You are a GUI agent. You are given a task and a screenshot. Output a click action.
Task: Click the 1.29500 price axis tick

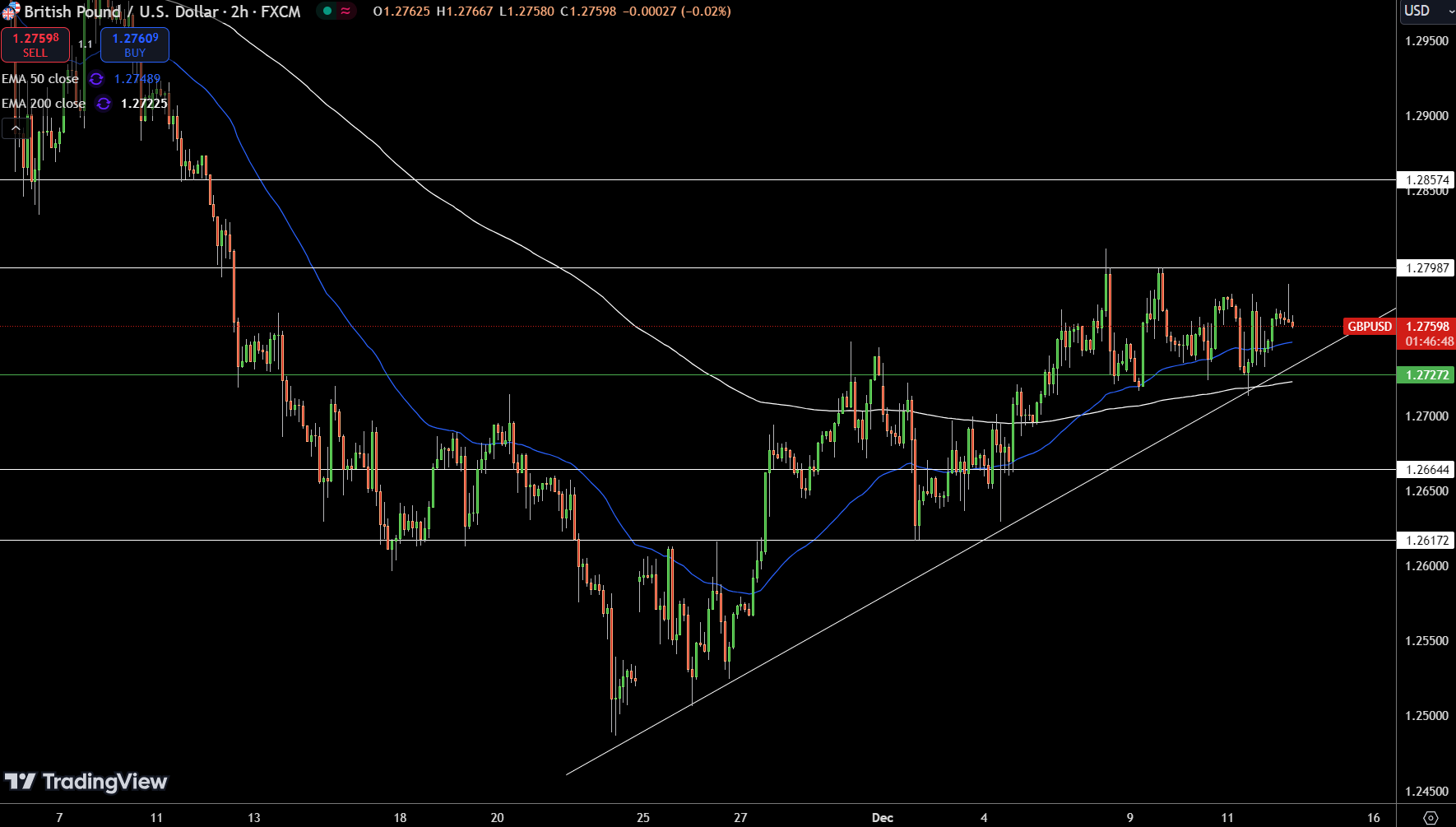(x=1426, y=41)
